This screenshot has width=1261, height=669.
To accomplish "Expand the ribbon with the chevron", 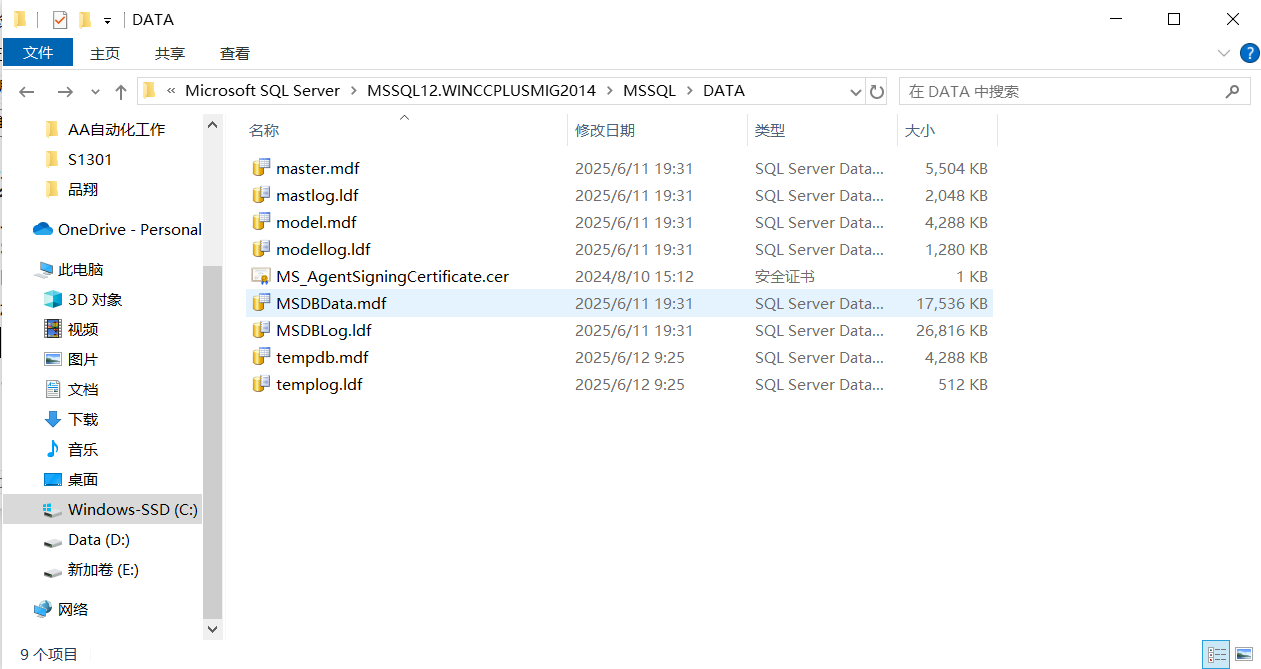I will (x=1223, y=53).
